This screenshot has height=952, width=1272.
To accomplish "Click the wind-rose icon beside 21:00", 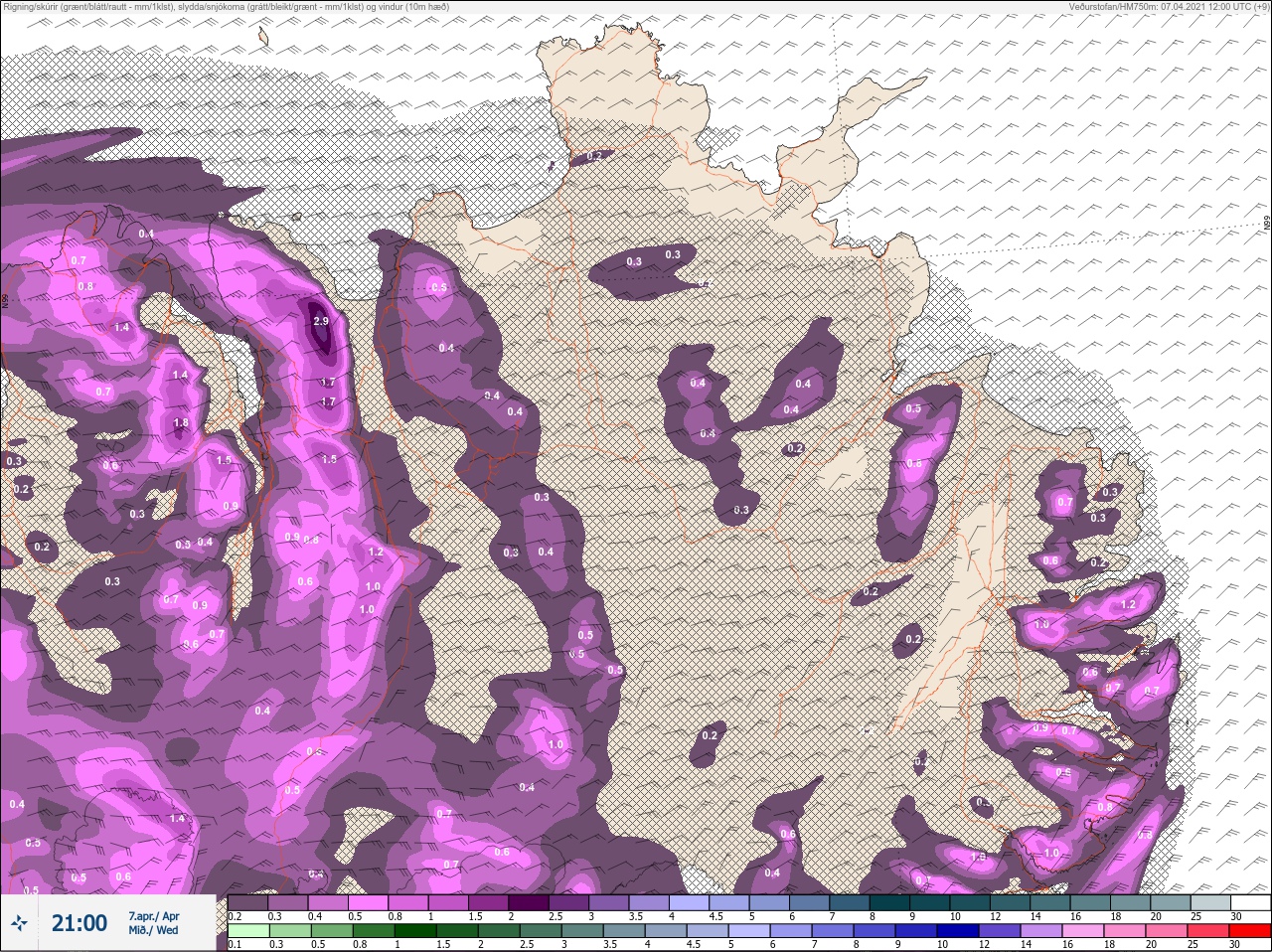I will pos(20,923).
